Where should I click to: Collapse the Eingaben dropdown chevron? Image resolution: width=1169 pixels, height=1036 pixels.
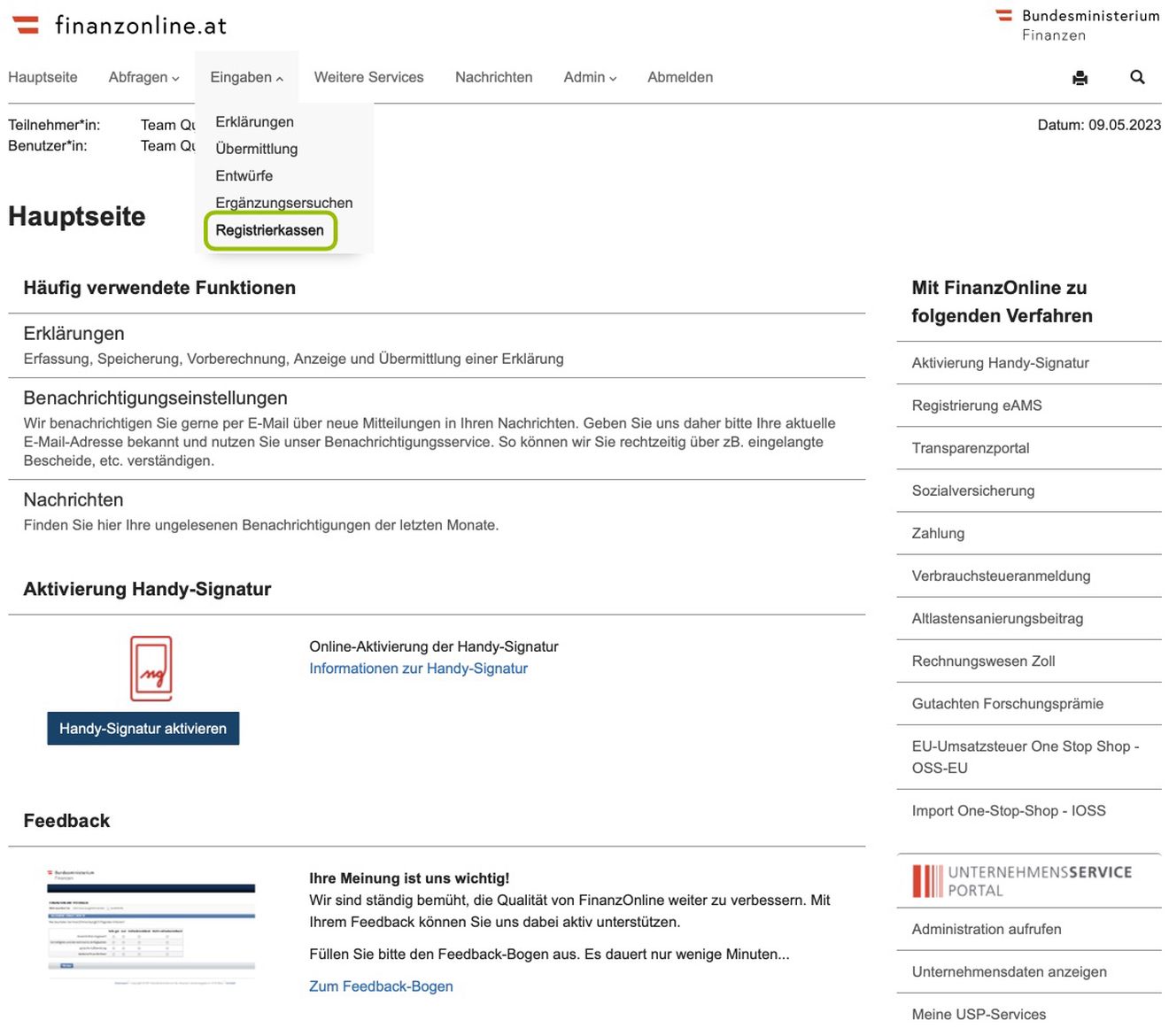coord(281,78)
